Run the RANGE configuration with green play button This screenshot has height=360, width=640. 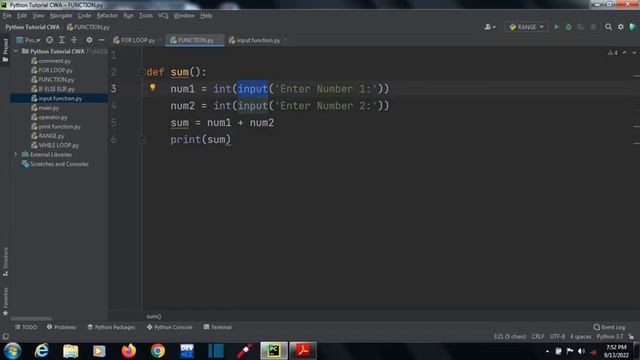(556, 27)
